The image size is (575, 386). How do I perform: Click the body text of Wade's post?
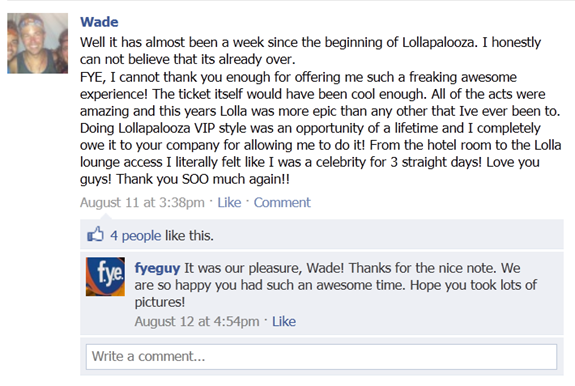click(x=321, y=111)
